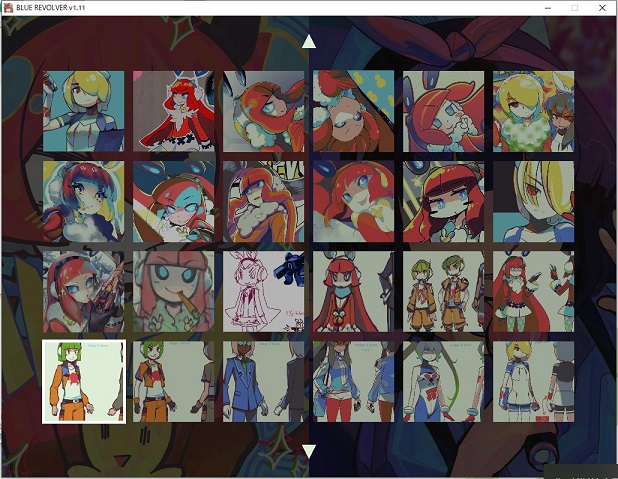Image resolution: width=618 pixels, height=479 pixels.
Task: Click the down arrow below the gallery
Action: click(309, 451)
